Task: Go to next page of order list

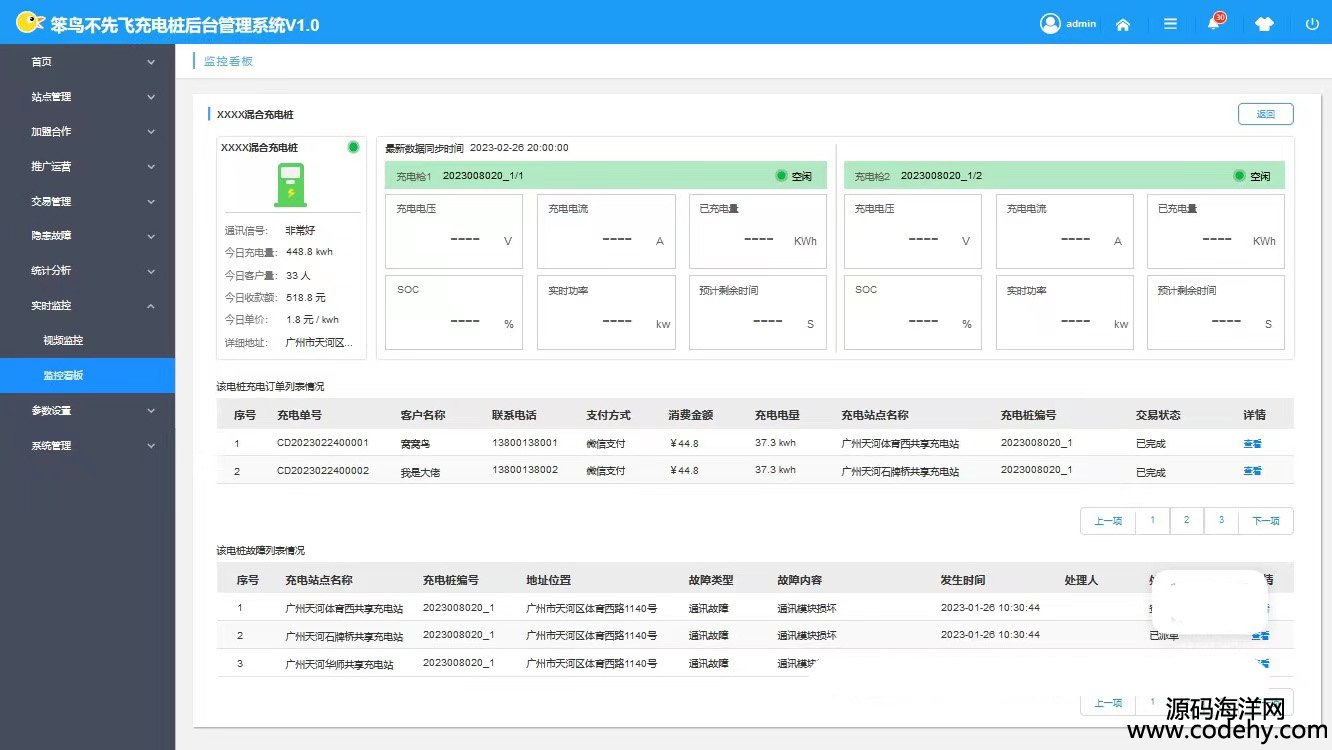Action: [1266, 521]
